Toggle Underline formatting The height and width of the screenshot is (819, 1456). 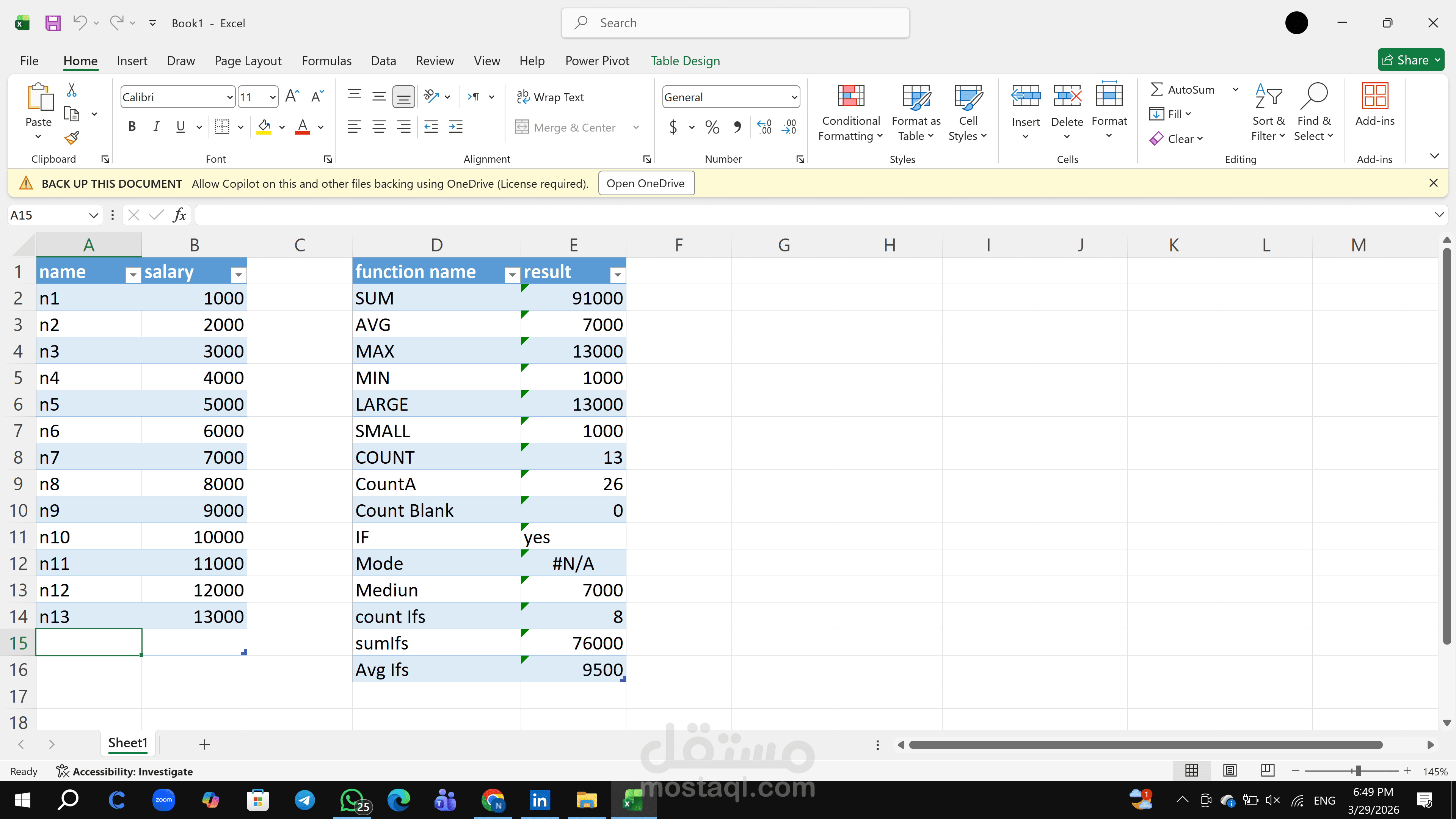180,127
